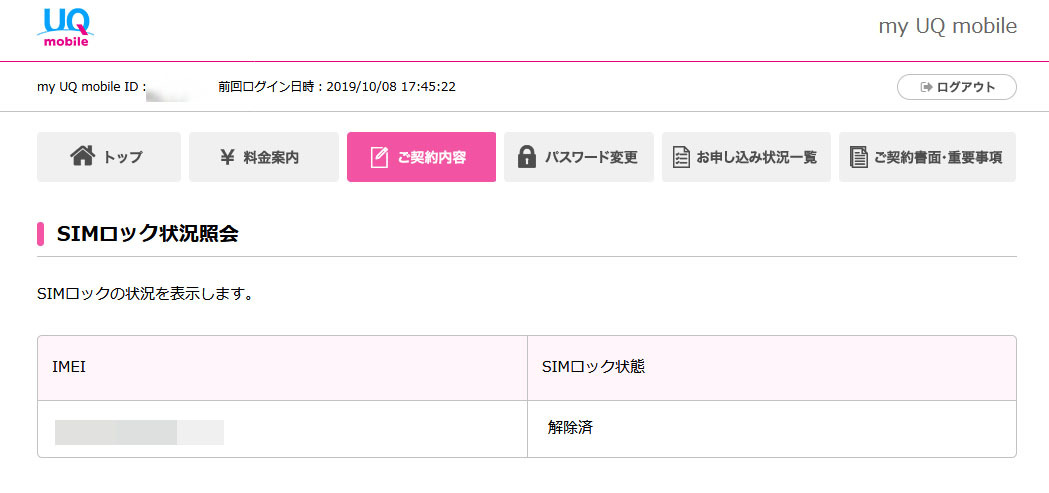Select the blurred IMEI number cell
This screenshot has width=1049, height=493.
pyautogui.click(x=139, y=432)
